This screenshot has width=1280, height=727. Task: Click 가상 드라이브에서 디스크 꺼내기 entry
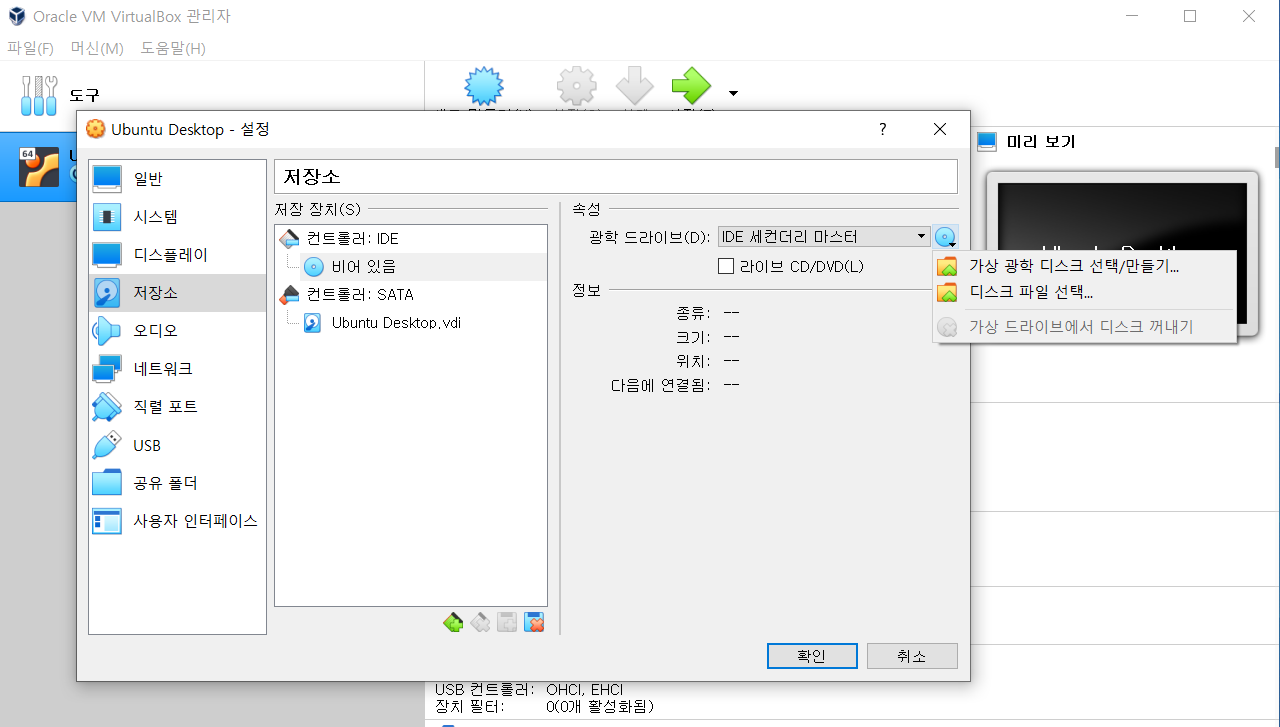click(1084, 326)
